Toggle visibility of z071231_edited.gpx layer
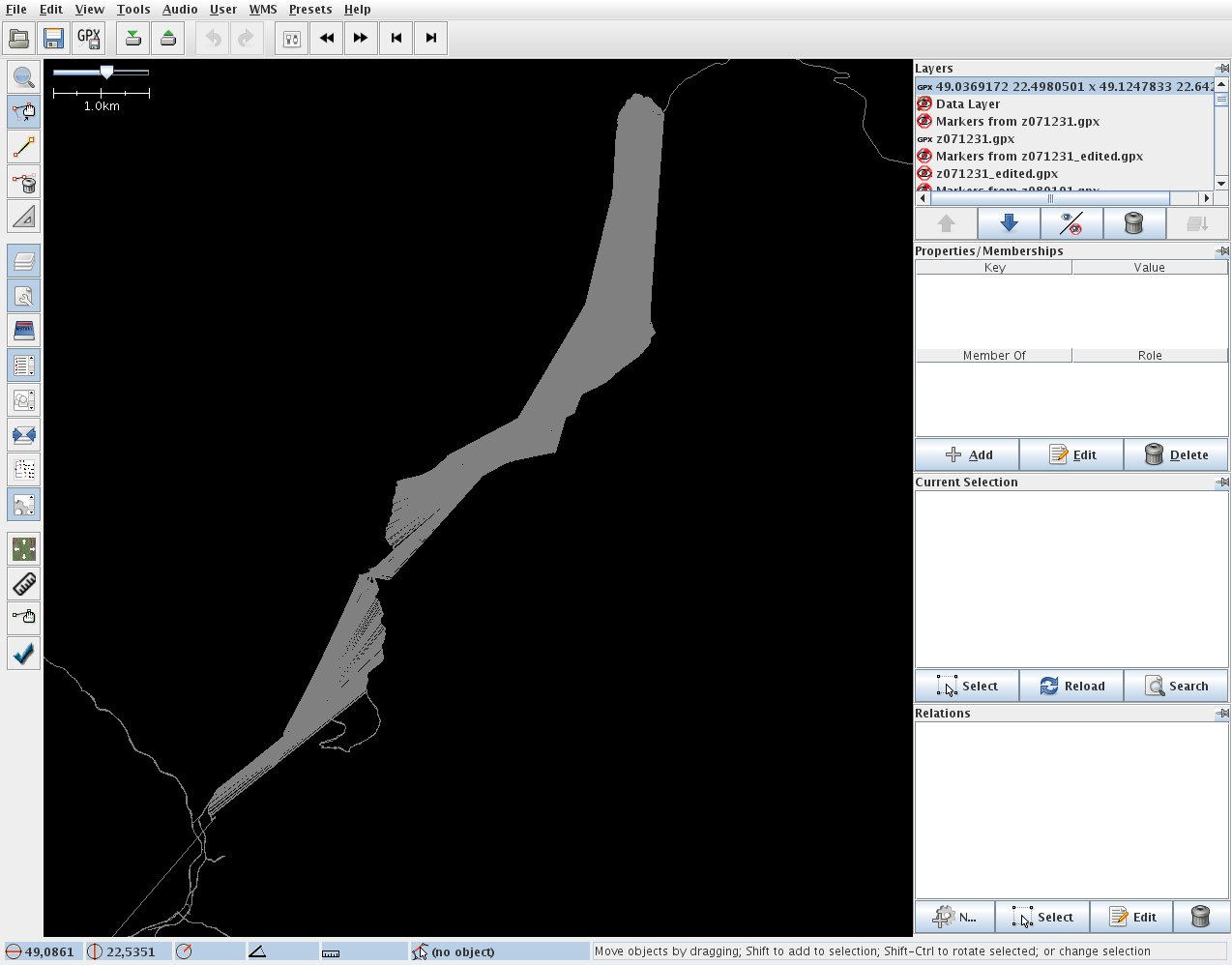Screen dimensions: 1232x965 924,173
